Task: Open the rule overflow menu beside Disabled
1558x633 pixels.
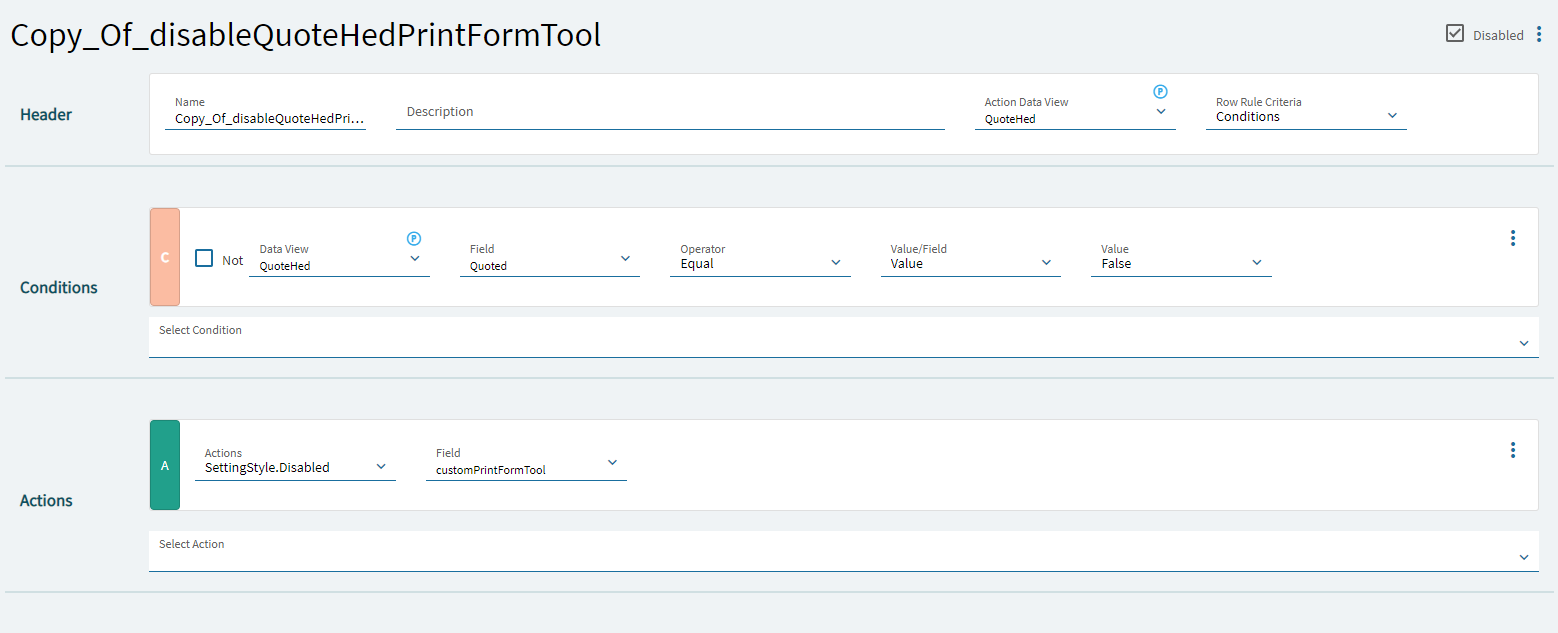Action: (1539, 35)
